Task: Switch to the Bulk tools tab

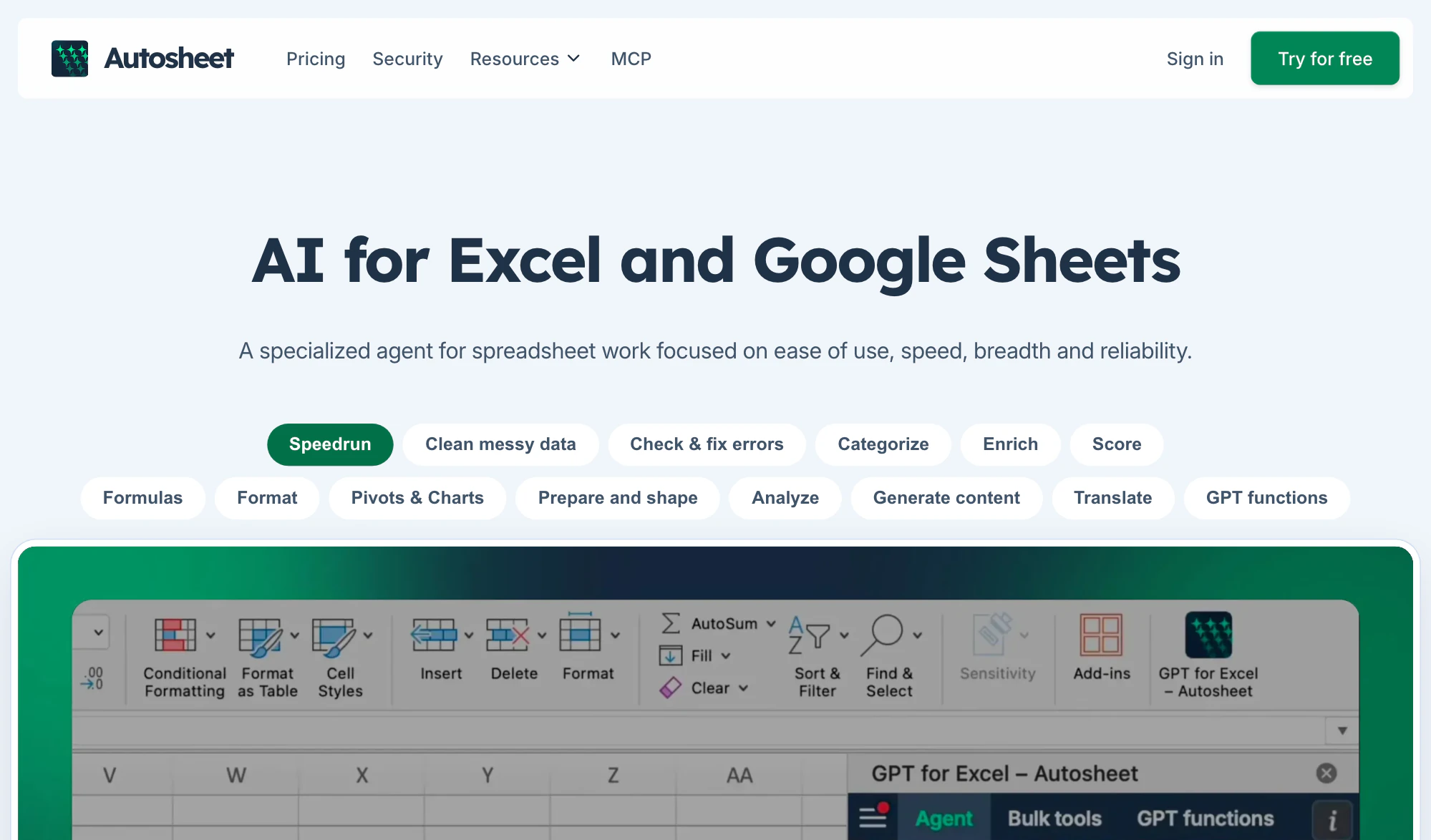Action: (x=1054, y=818)
